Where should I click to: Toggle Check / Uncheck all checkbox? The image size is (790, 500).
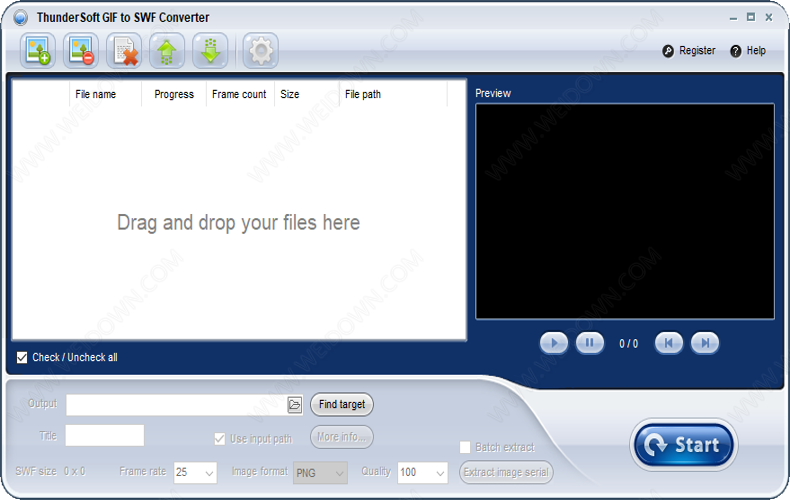[x=22, y=358]
